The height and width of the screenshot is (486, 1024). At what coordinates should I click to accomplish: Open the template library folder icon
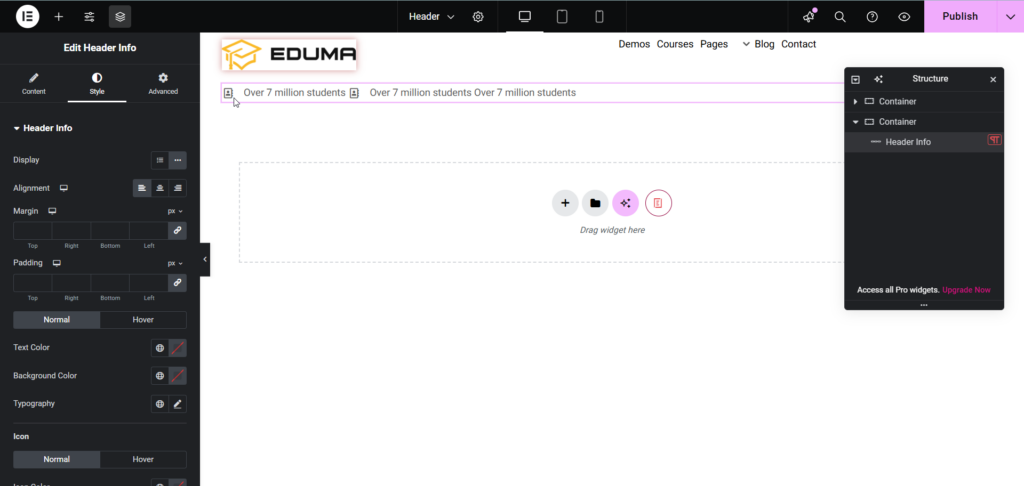click(595, 203)
